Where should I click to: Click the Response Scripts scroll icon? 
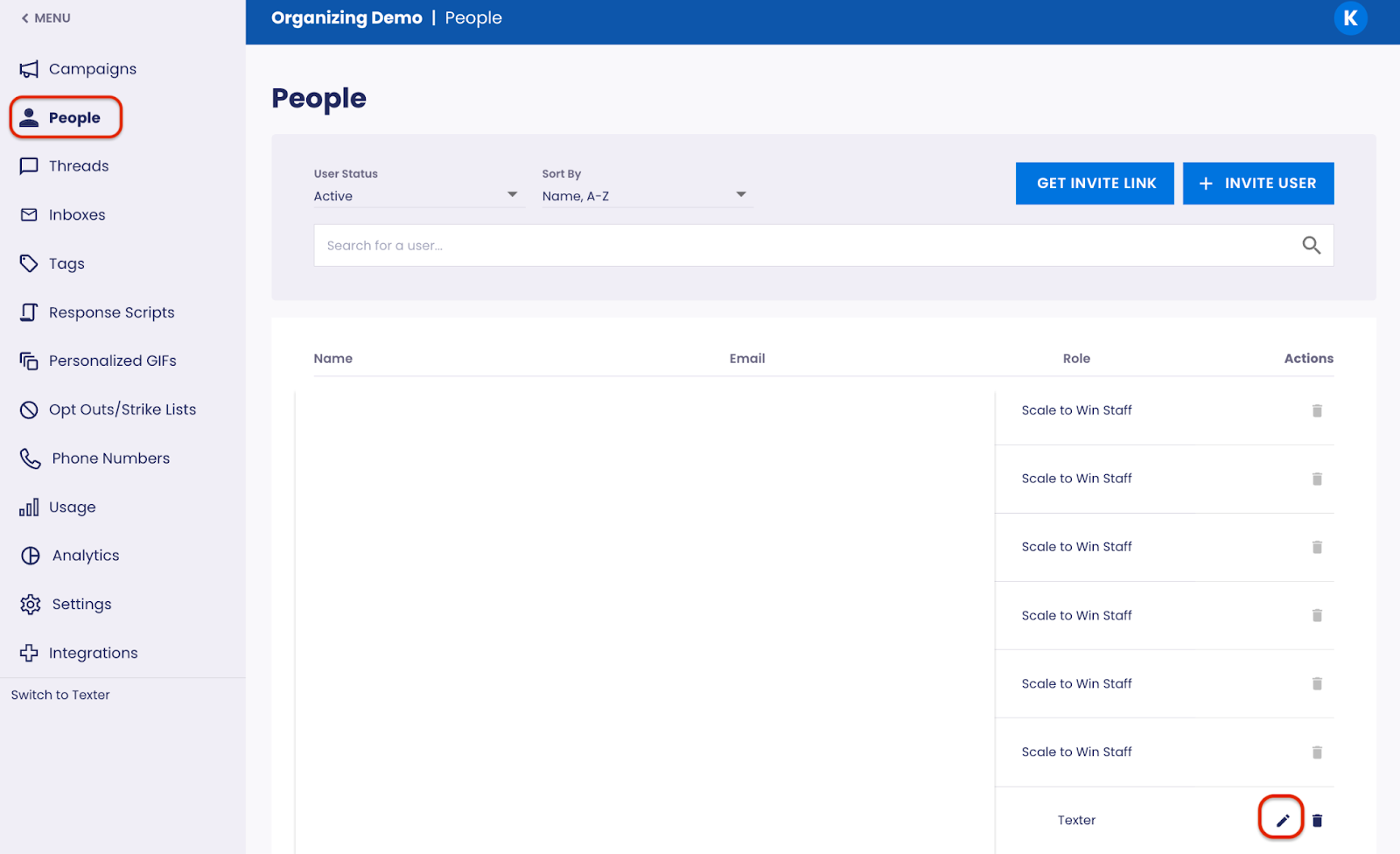click(x=29, y=312)
